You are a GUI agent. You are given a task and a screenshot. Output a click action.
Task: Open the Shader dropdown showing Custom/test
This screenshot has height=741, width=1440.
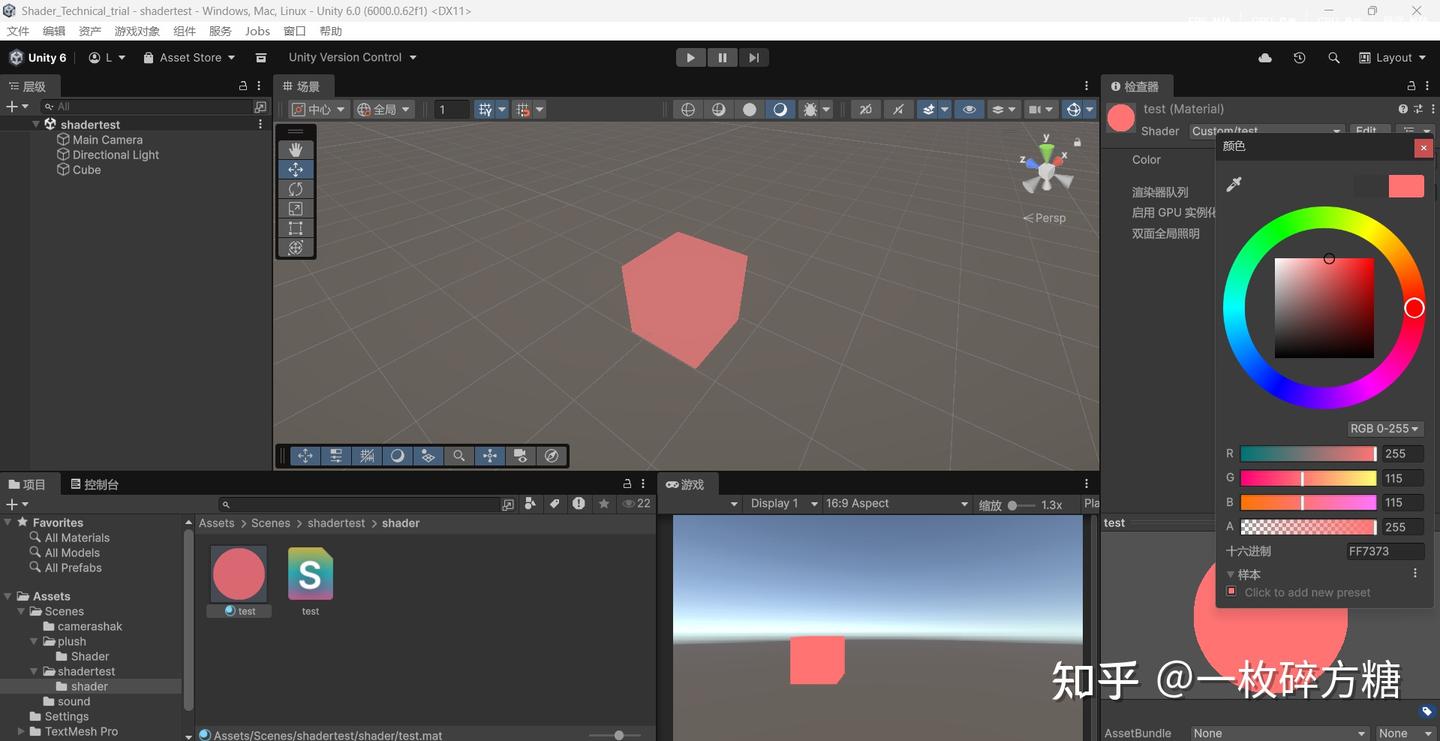click(1265, 130)
